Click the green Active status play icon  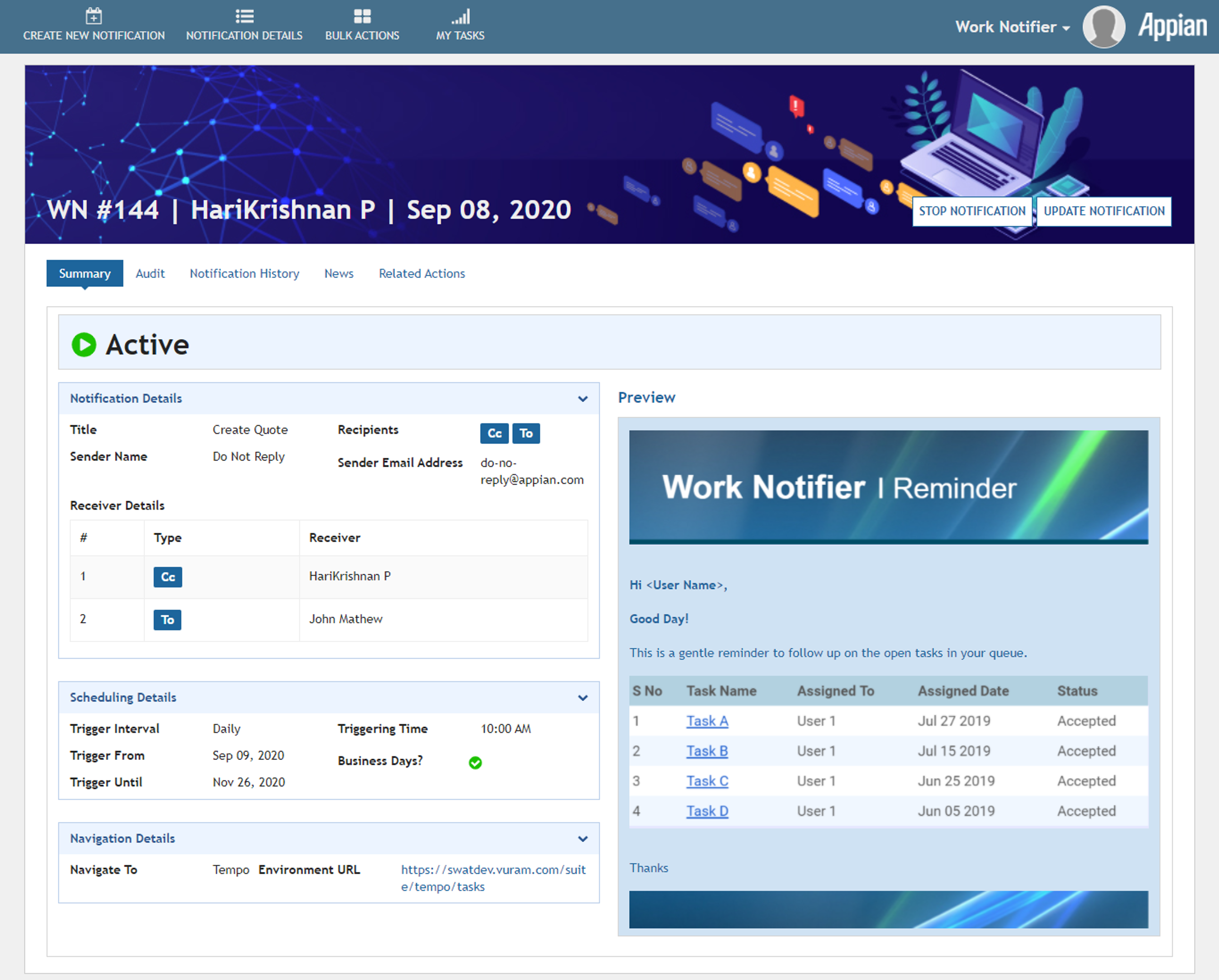84,344
